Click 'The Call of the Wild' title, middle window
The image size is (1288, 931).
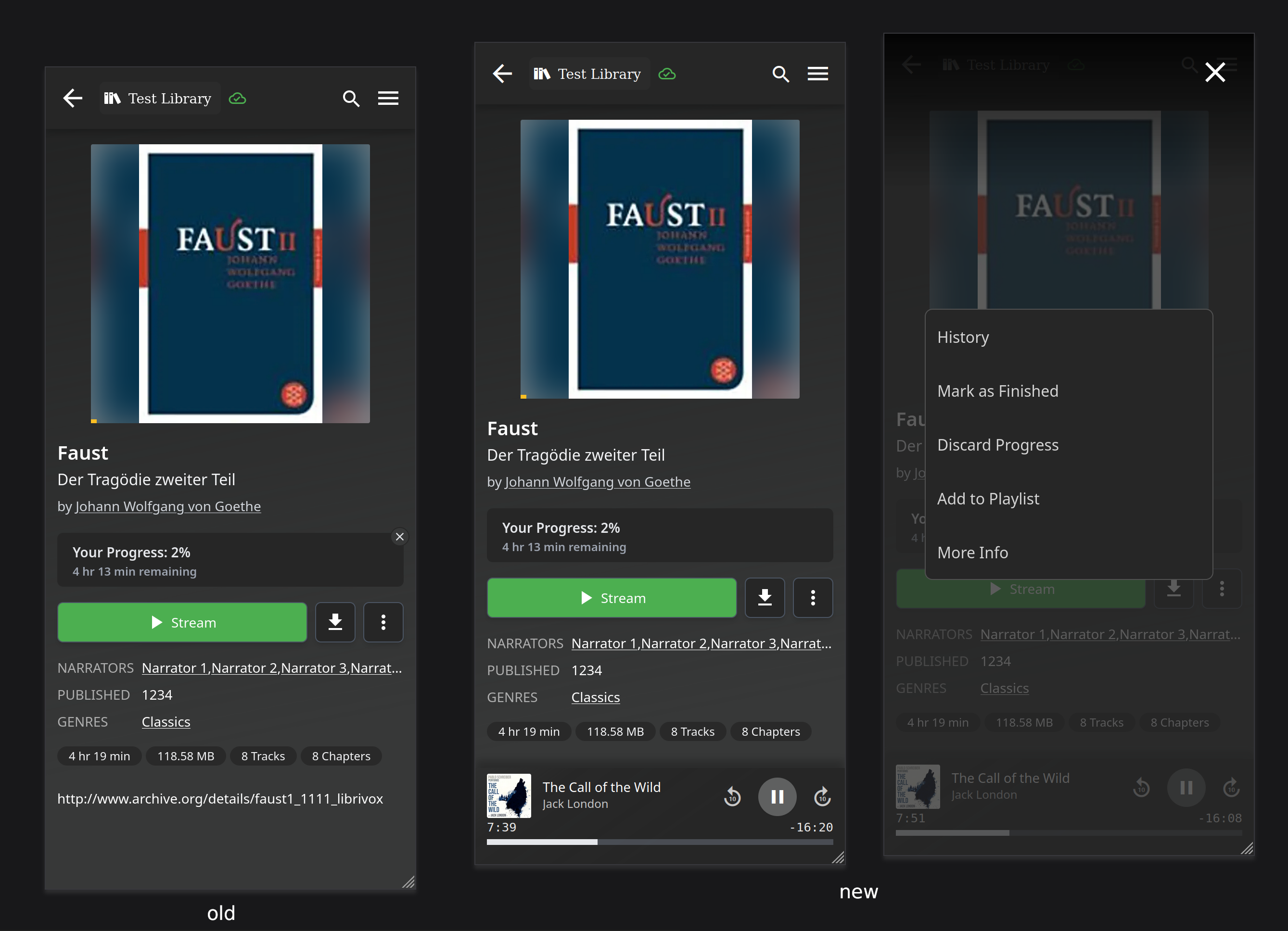[601, 787]
